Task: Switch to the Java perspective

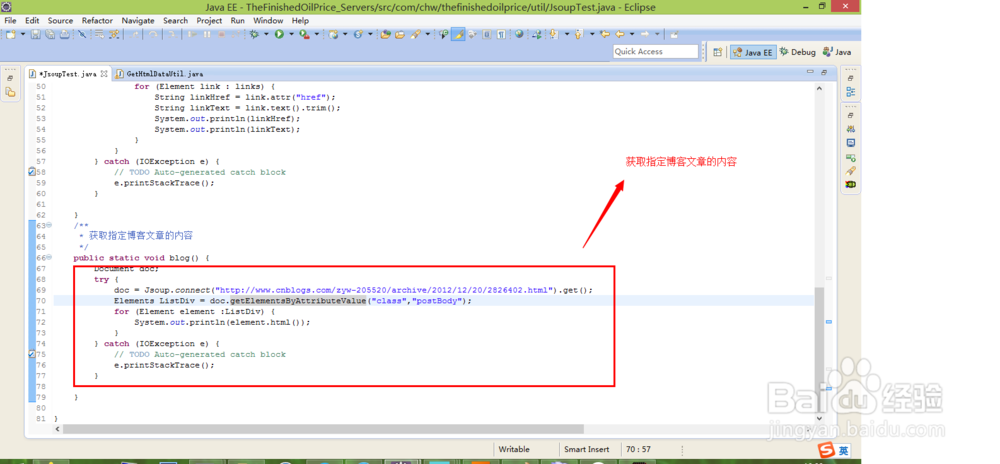Action: click(x=837, y=52)
